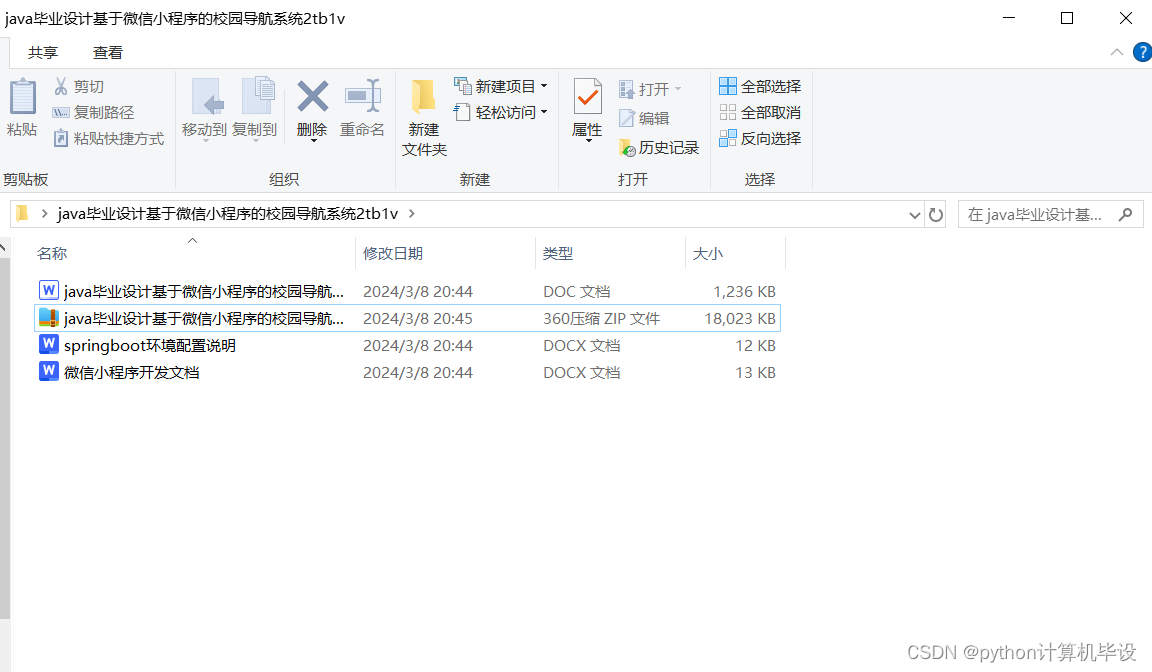
Task: Open the dropdown arrow under Delete (删除)
Action: [314, 141]
